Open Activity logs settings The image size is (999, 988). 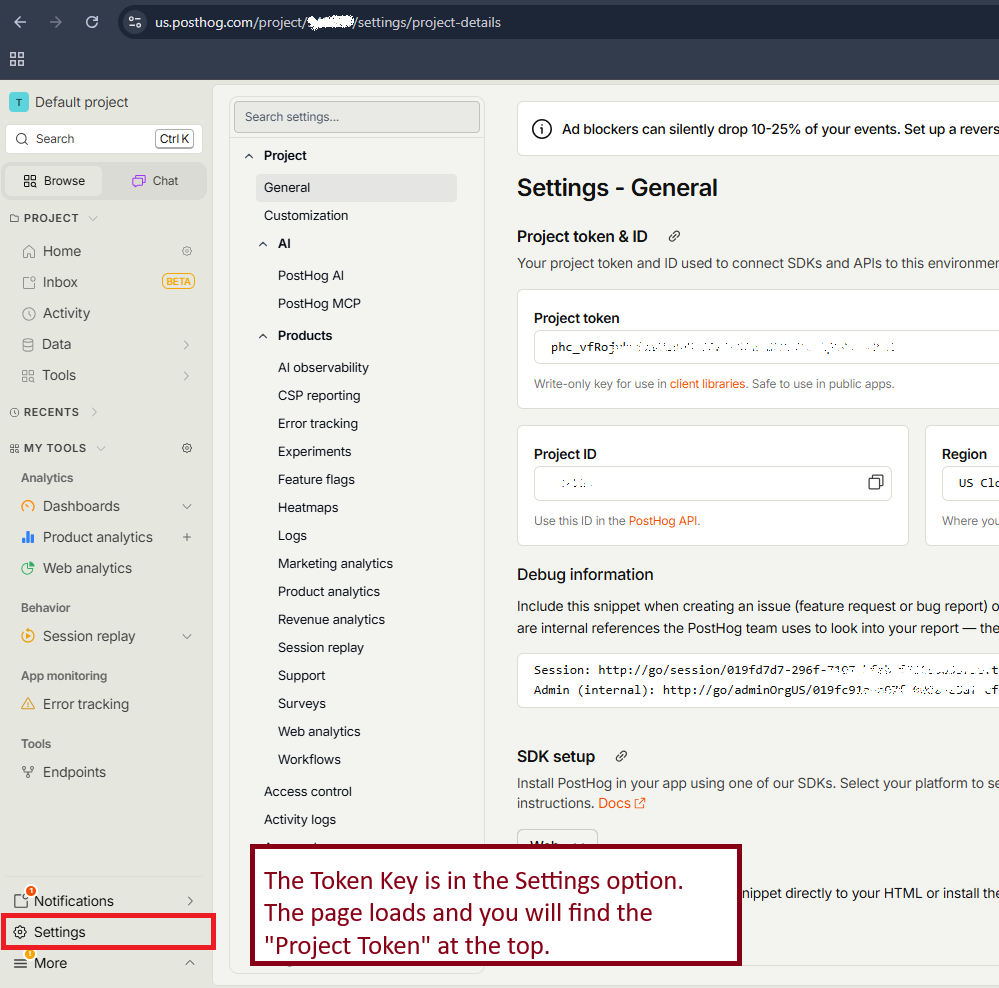click(x=299, y=820)
